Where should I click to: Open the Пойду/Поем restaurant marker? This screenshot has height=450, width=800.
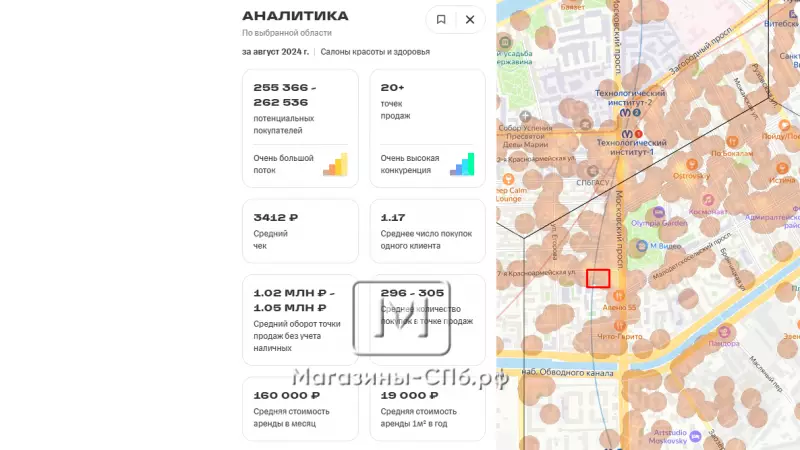click(x=784, y=125)
